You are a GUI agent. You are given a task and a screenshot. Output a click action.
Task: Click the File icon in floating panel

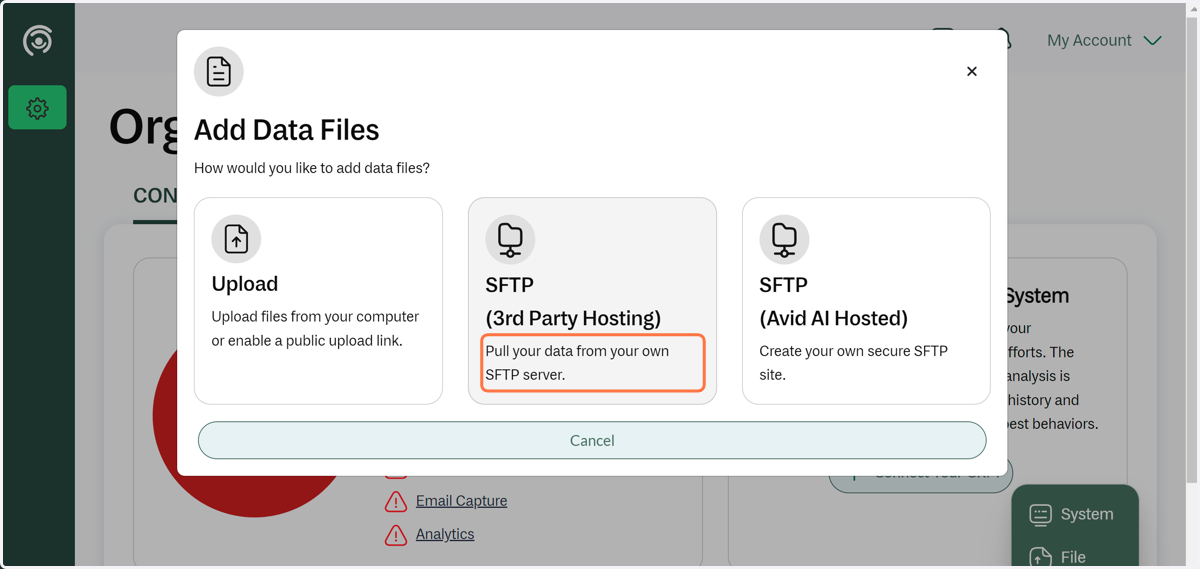click(x=1040, y=557)
